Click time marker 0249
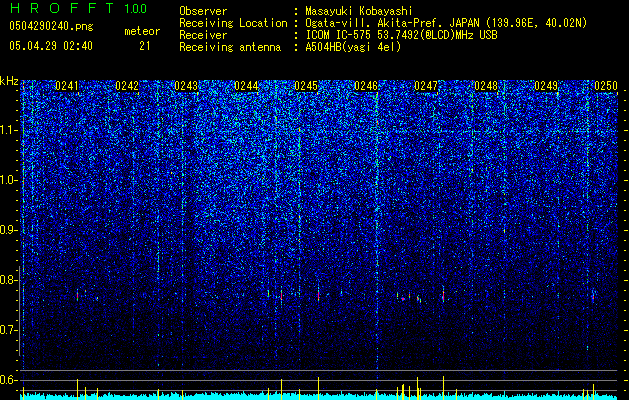Image resolution: width=629 pixels, height=400 pixels. point(546,86)
